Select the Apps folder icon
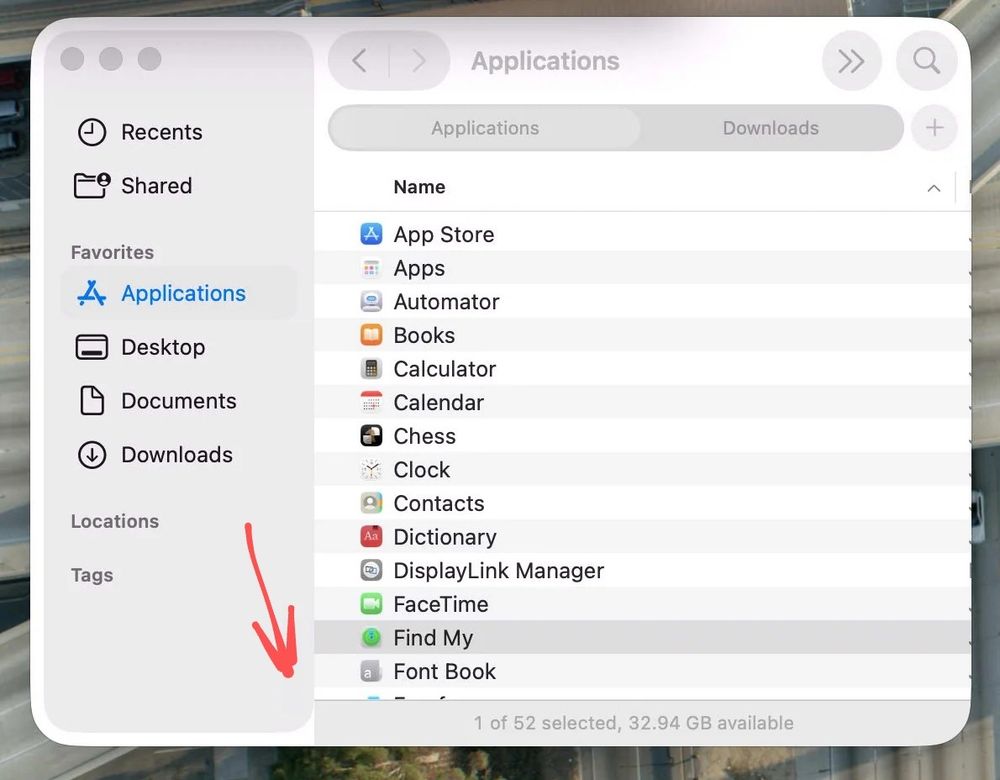 point(371,268)
